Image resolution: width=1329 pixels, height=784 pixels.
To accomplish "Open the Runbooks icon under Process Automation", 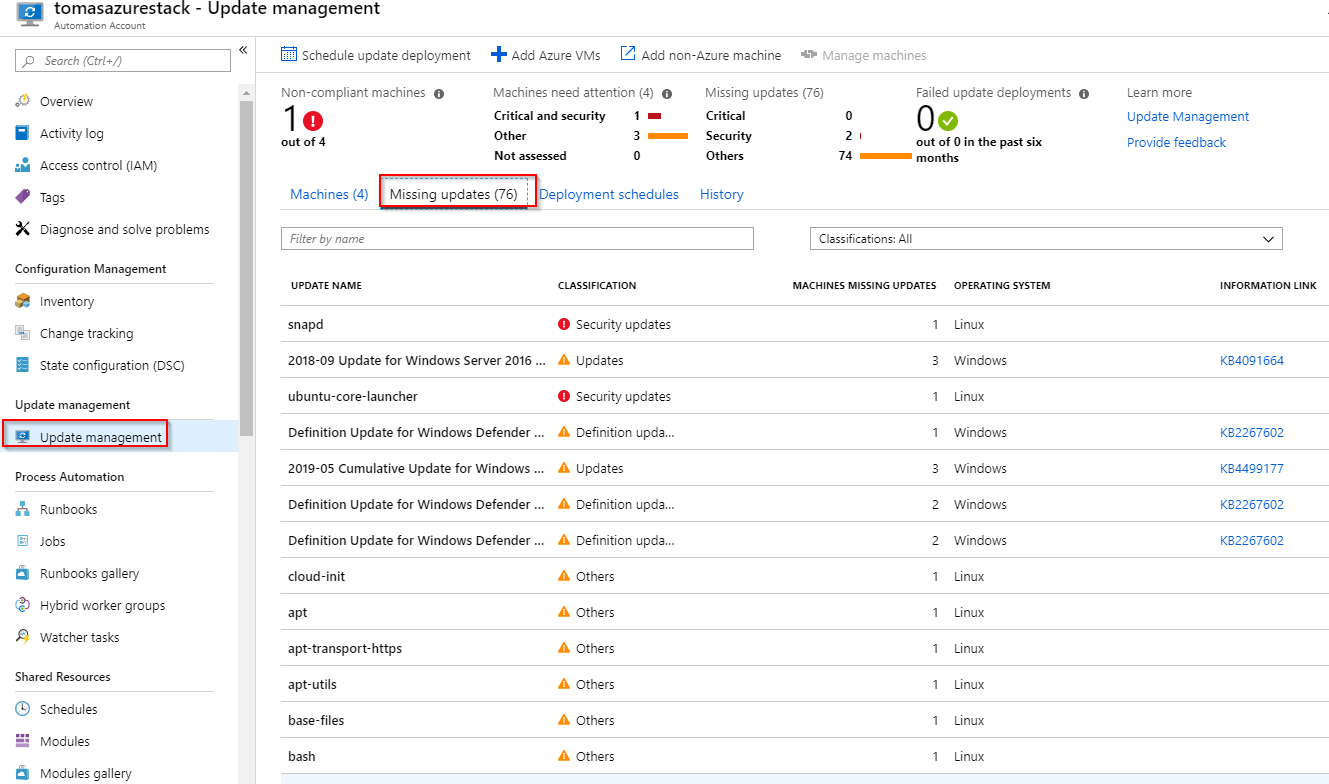I will point(22,509).
